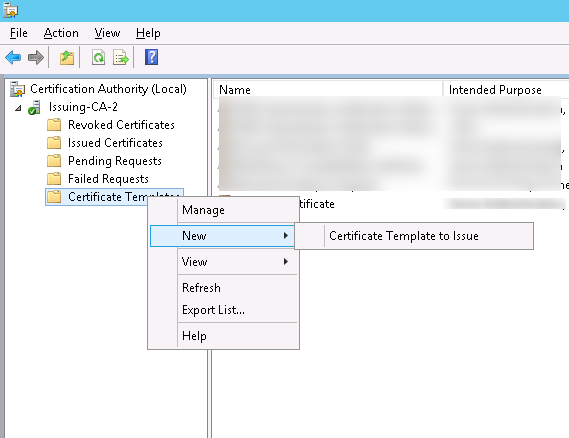Click the Pending Requests folder icon
The height and width of the screenshot is (438, 569).
coord(54,161)
